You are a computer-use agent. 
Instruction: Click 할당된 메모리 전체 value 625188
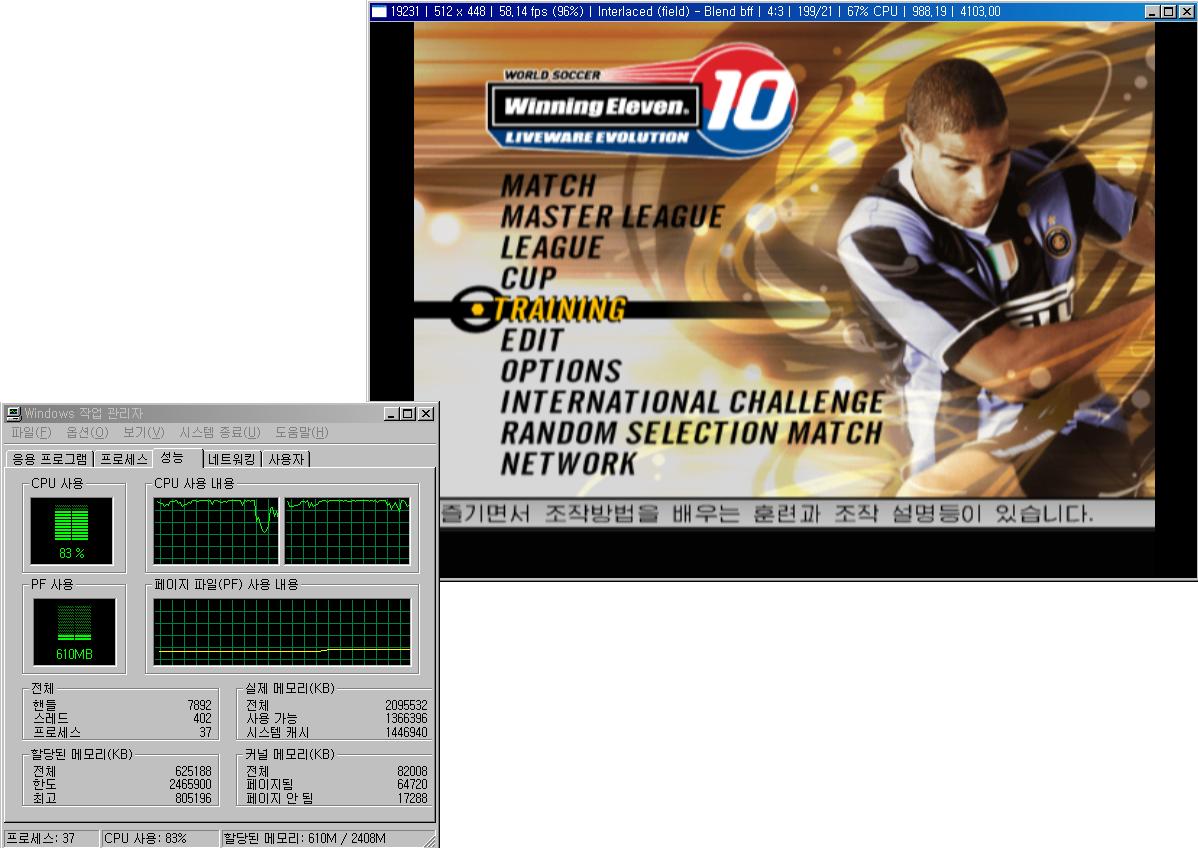[x=193, y=772]
